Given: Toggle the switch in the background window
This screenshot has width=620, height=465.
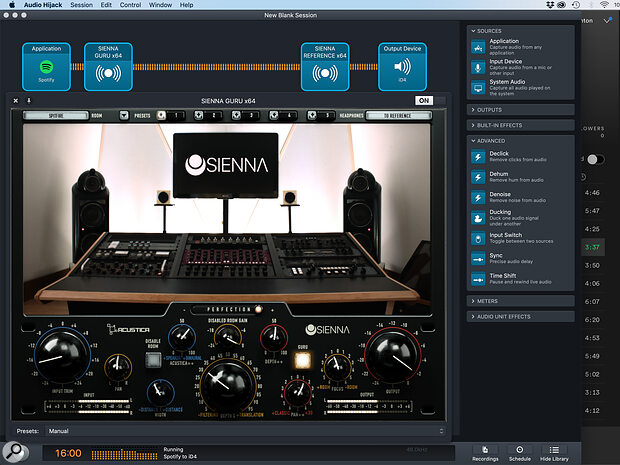Looking at the screenshot, I should 595,159.
